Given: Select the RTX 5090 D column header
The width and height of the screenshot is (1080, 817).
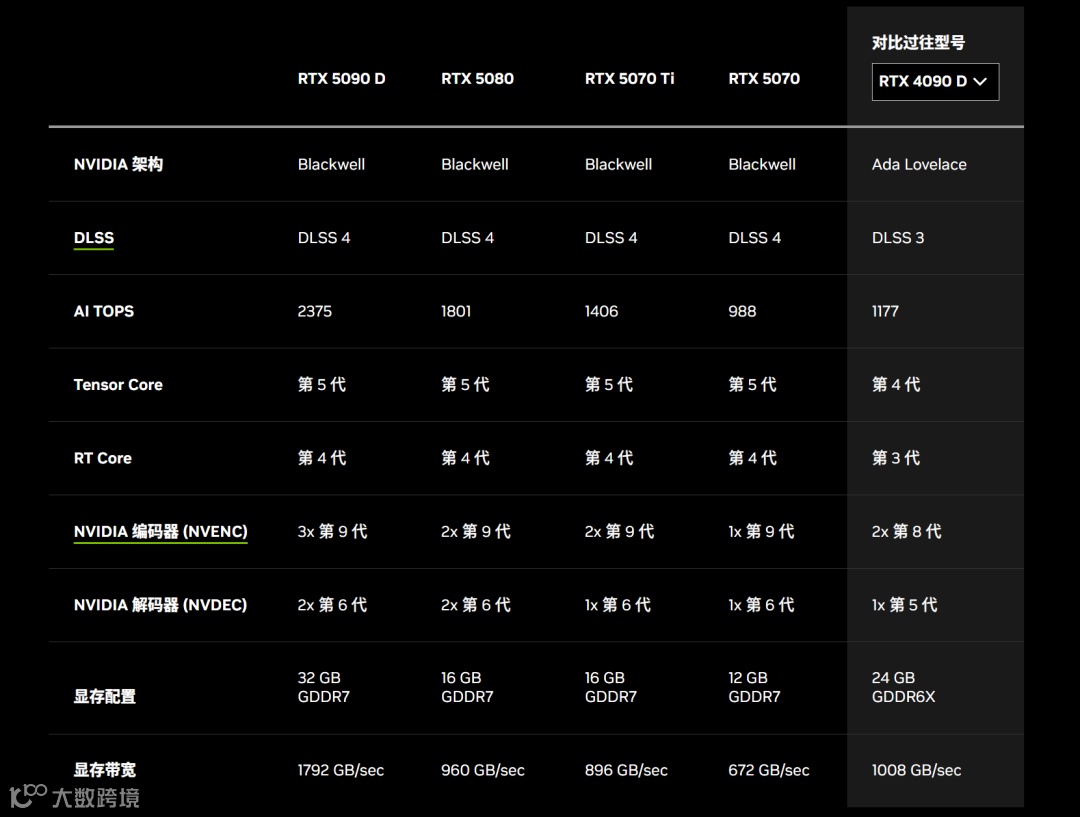Looking at the screenshot, I should (342, 79).
